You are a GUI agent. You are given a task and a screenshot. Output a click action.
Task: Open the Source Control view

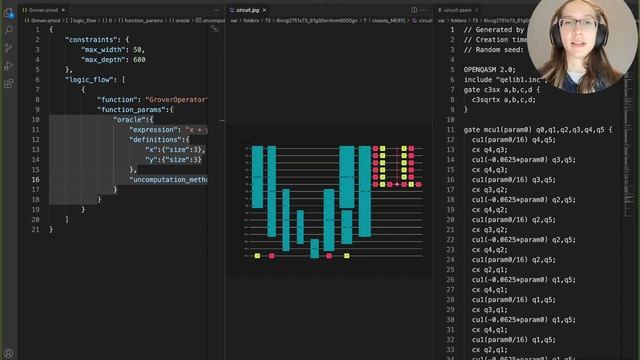(x=9, y=48)
